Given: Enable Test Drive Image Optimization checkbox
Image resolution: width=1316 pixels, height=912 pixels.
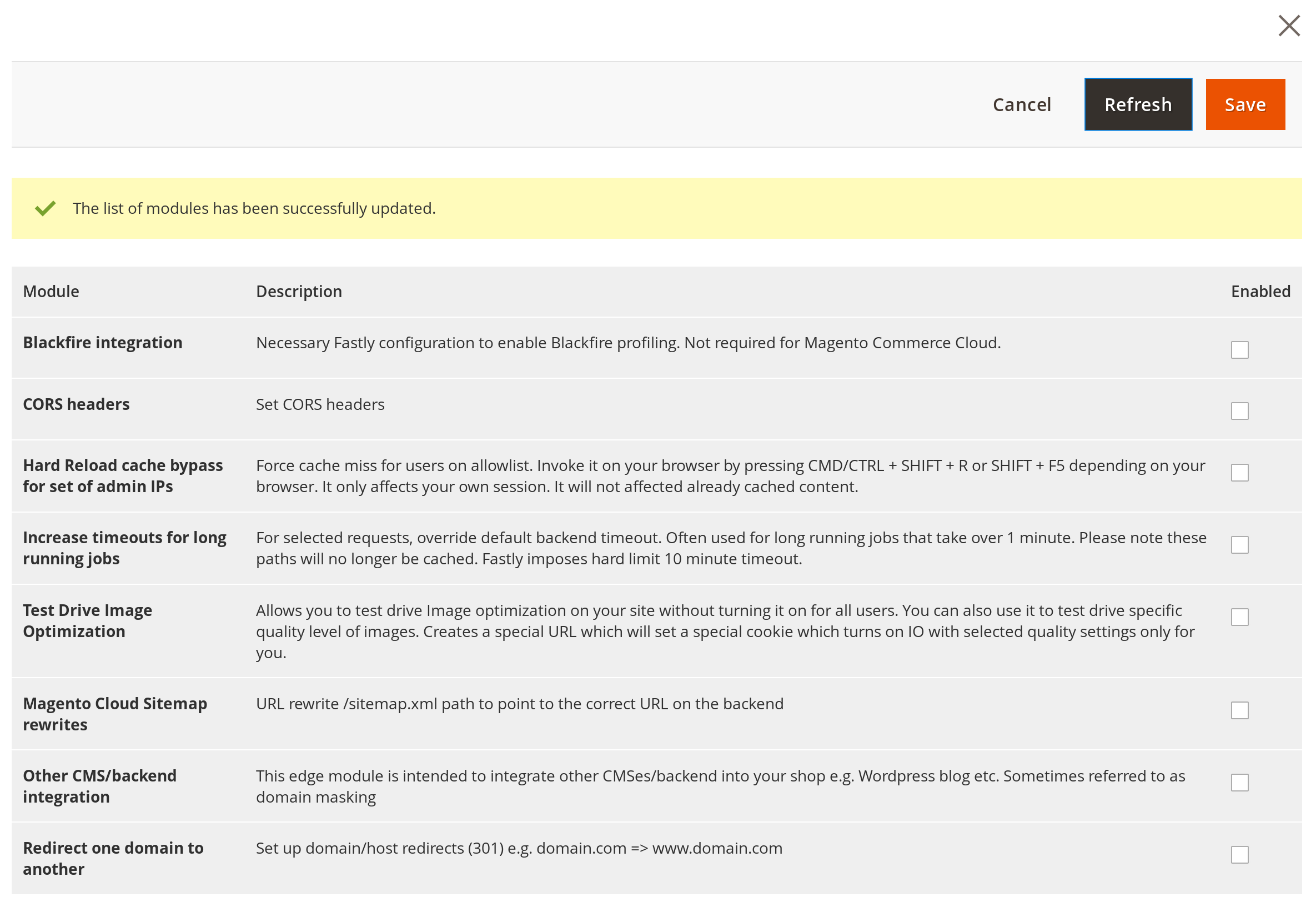Looking at the screenshot, I should 1239,617.
